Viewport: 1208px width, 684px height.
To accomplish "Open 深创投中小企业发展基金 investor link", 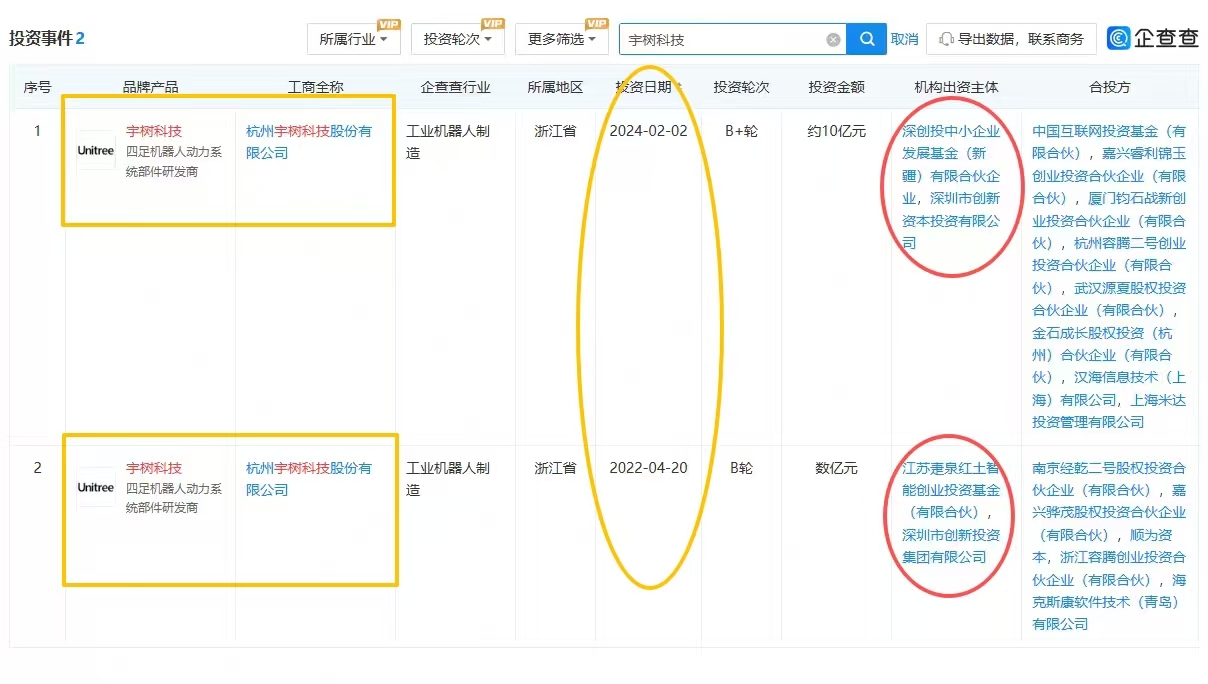I will 951,164.
